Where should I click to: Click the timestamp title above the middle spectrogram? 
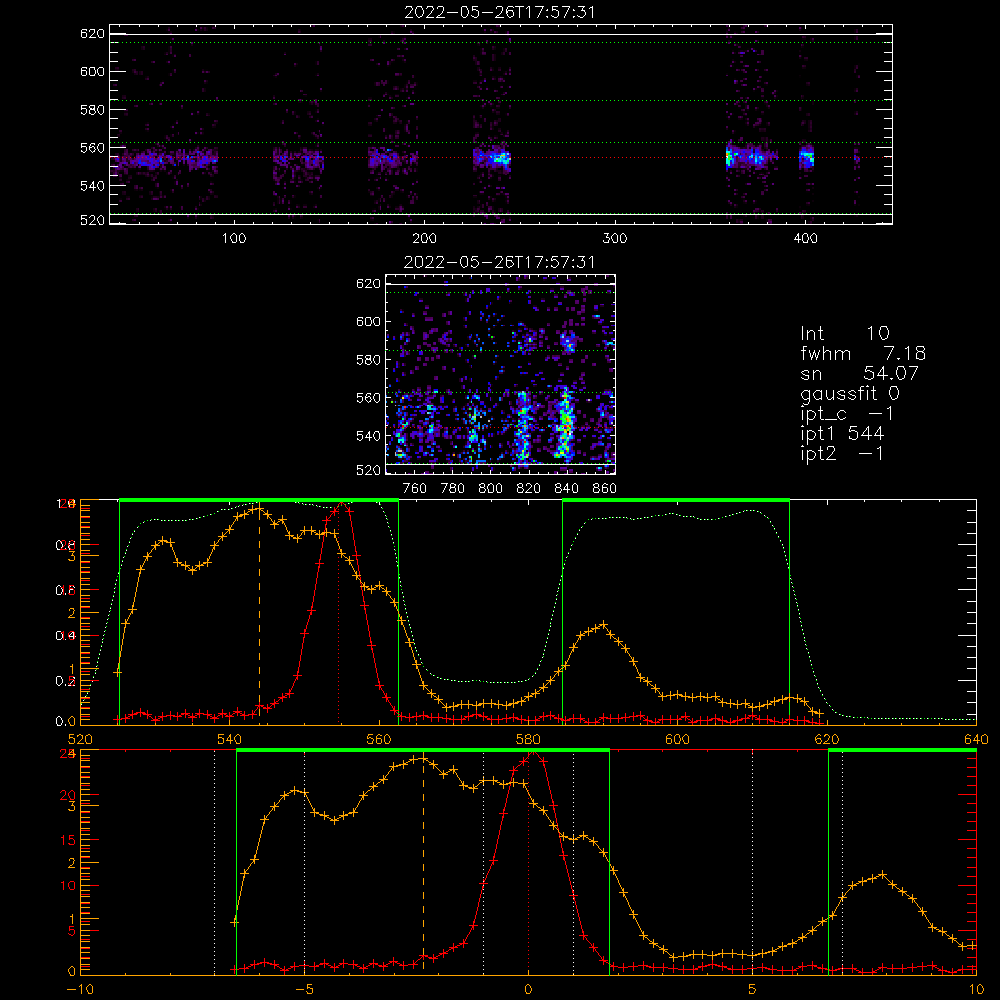(x=499, y=262)
